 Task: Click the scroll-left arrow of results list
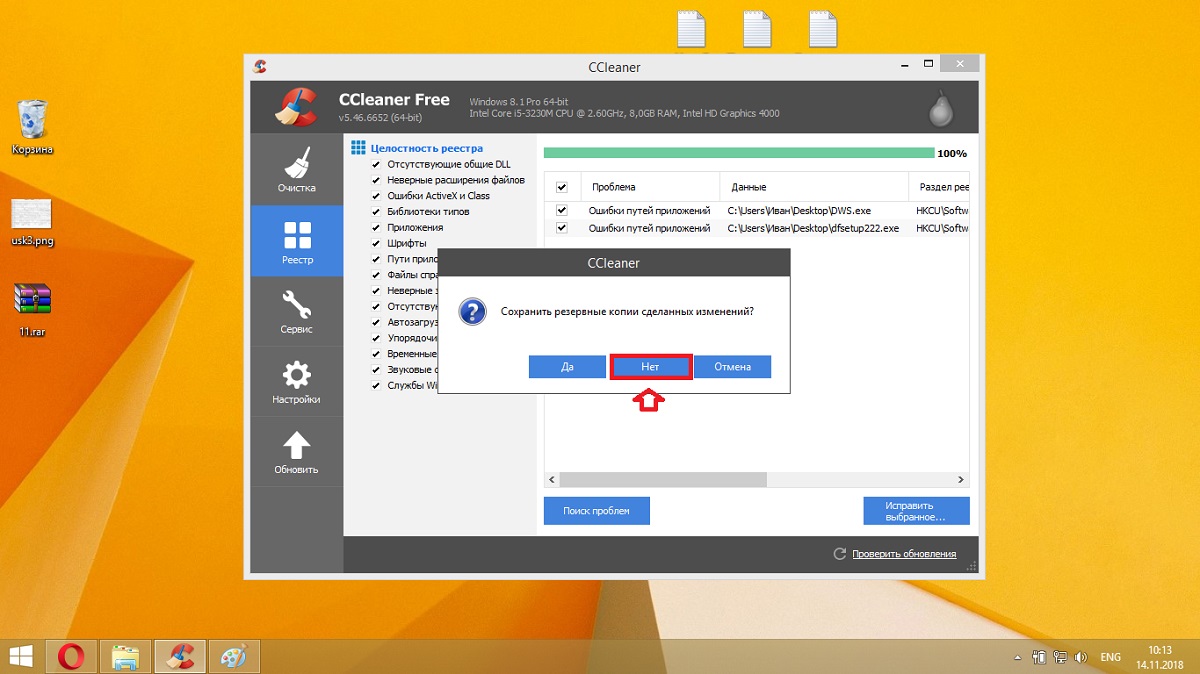tap(551, 480)
